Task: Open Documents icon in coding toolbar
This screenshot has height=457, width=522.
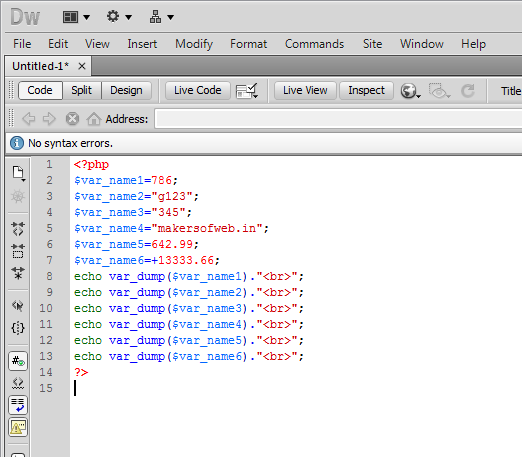Action: click(x=18, y=173)
